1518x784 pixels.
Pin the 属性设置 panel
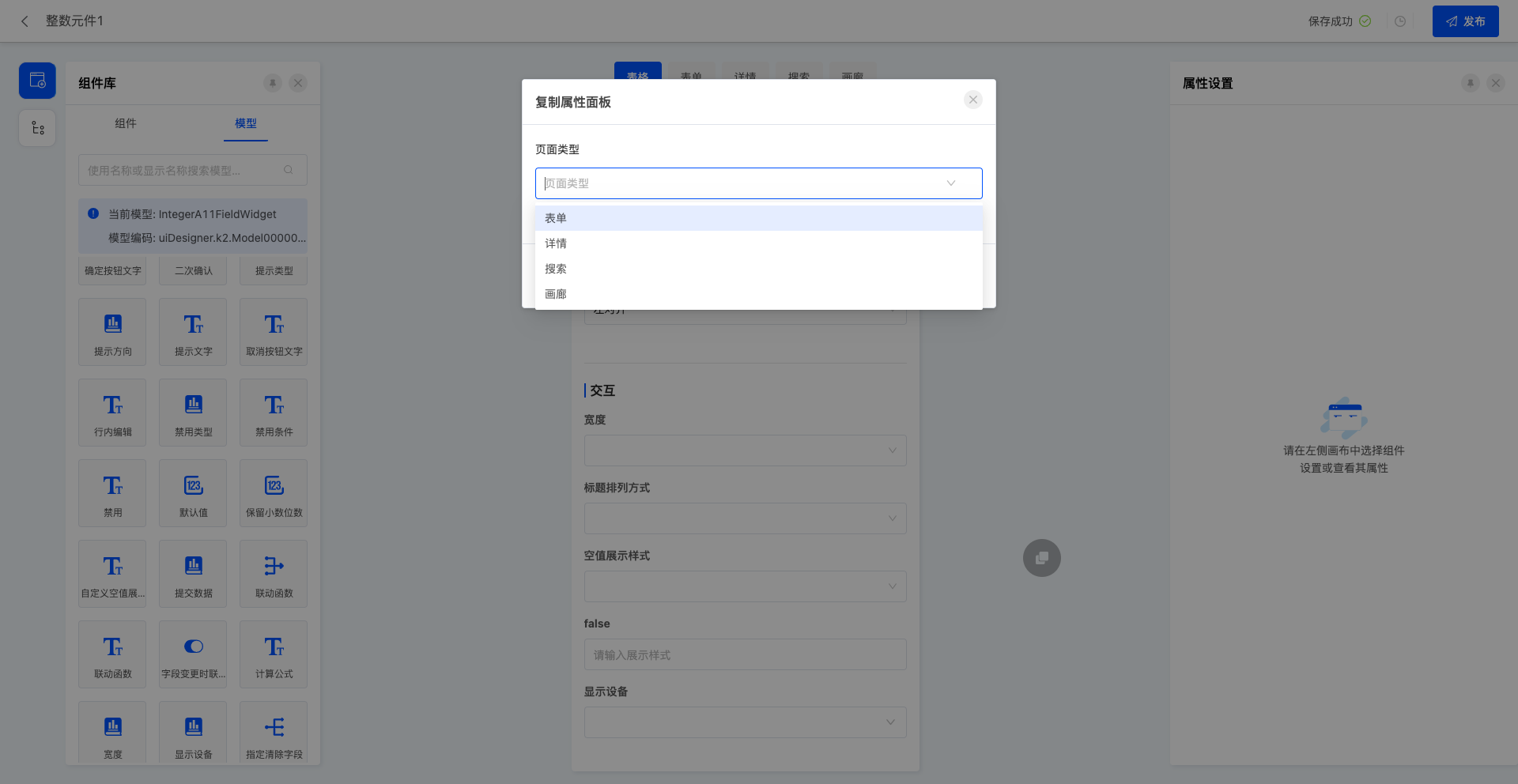1470,83
